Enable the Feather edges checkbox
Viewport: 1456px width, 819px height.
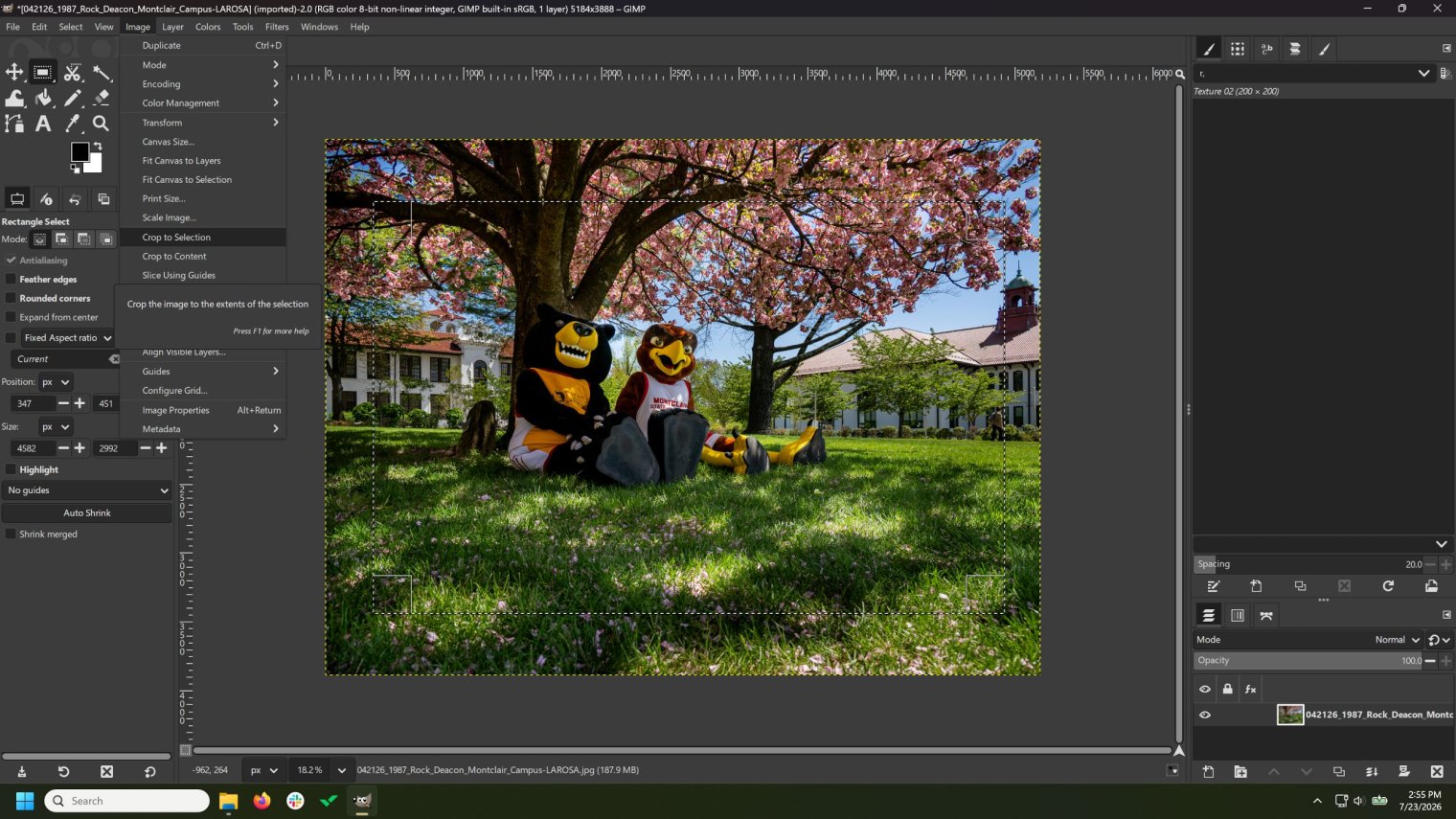click(11, 280)
